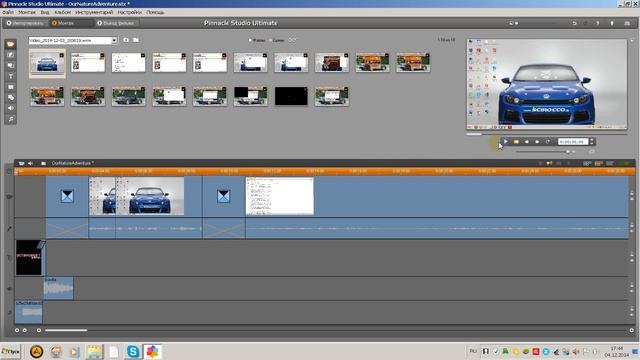
Task: Select the blue car scene thumbnail in the album
Action: [x=47, y=63]
